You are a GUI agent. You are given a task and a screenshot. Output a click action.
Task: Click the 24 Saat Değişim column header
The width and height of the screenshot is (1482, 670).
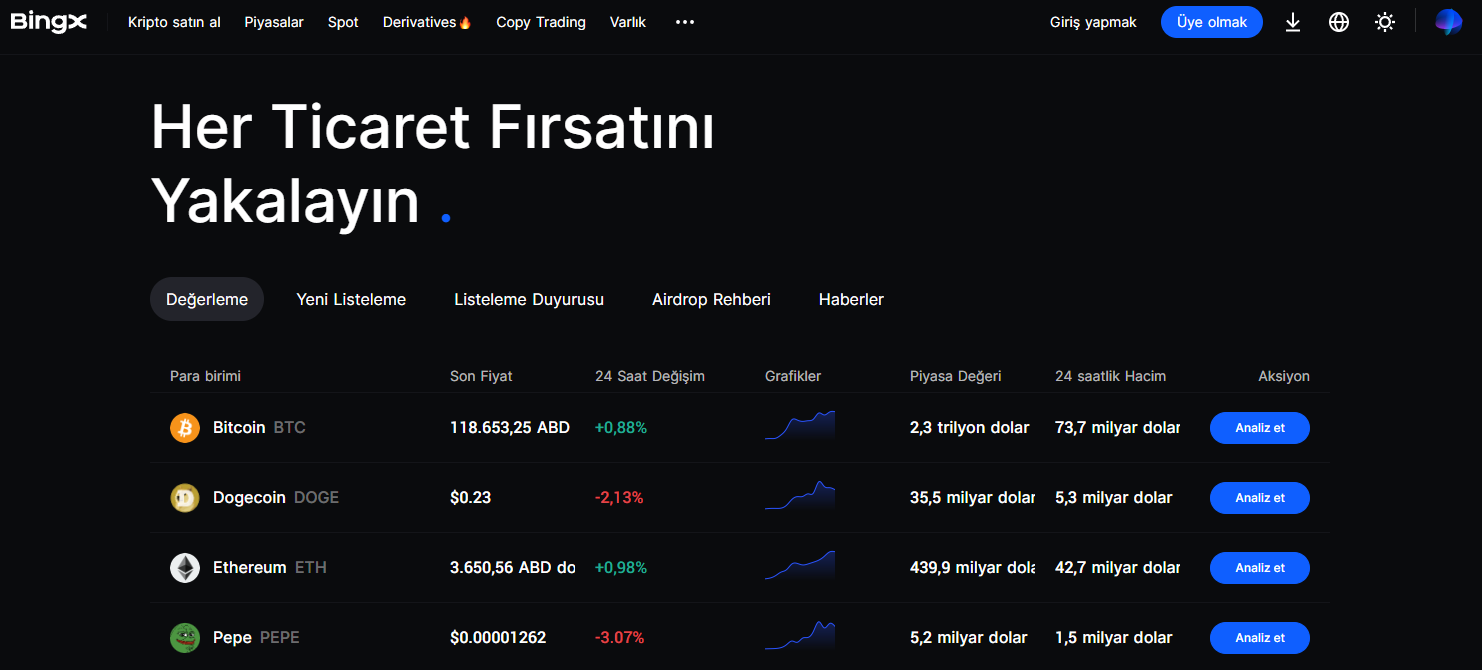click(650, 376)
